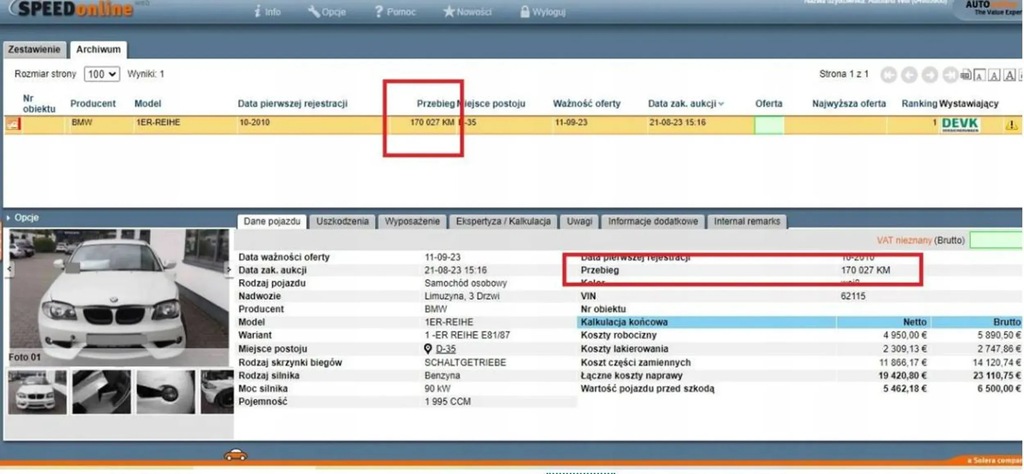Viewport: 1024px width, 474px height.
Task: Expand the Opcje panel triangle
Action: coord(10,218)
